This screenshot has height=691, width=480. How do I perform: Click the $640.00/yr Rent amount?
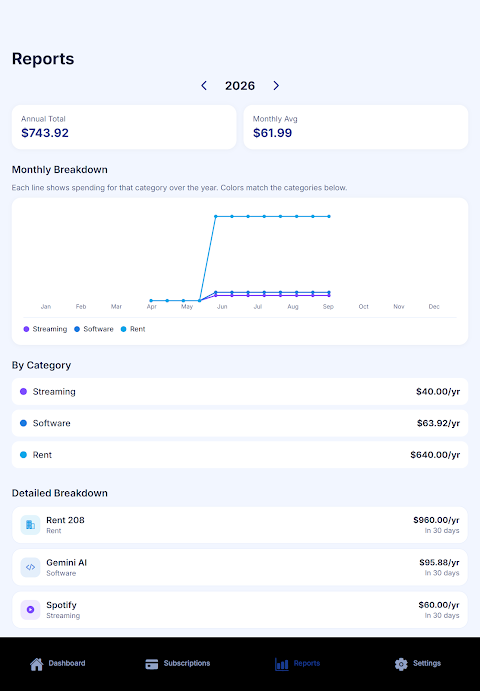click(435, 455)
